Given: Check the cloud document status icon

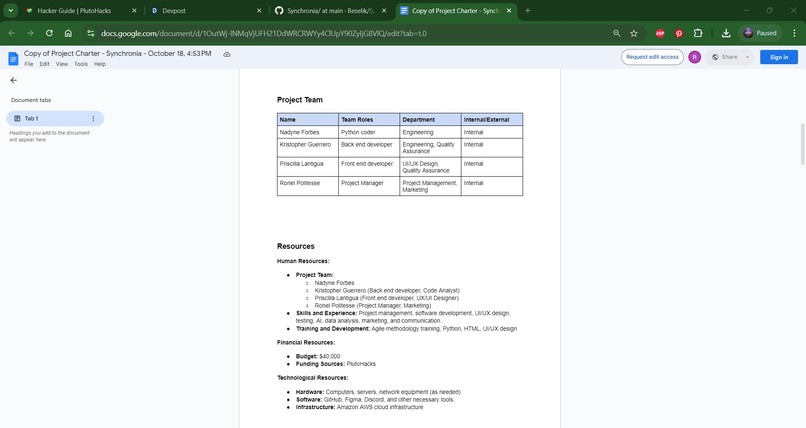Looking at the screenshot, I should pos(227,54).
